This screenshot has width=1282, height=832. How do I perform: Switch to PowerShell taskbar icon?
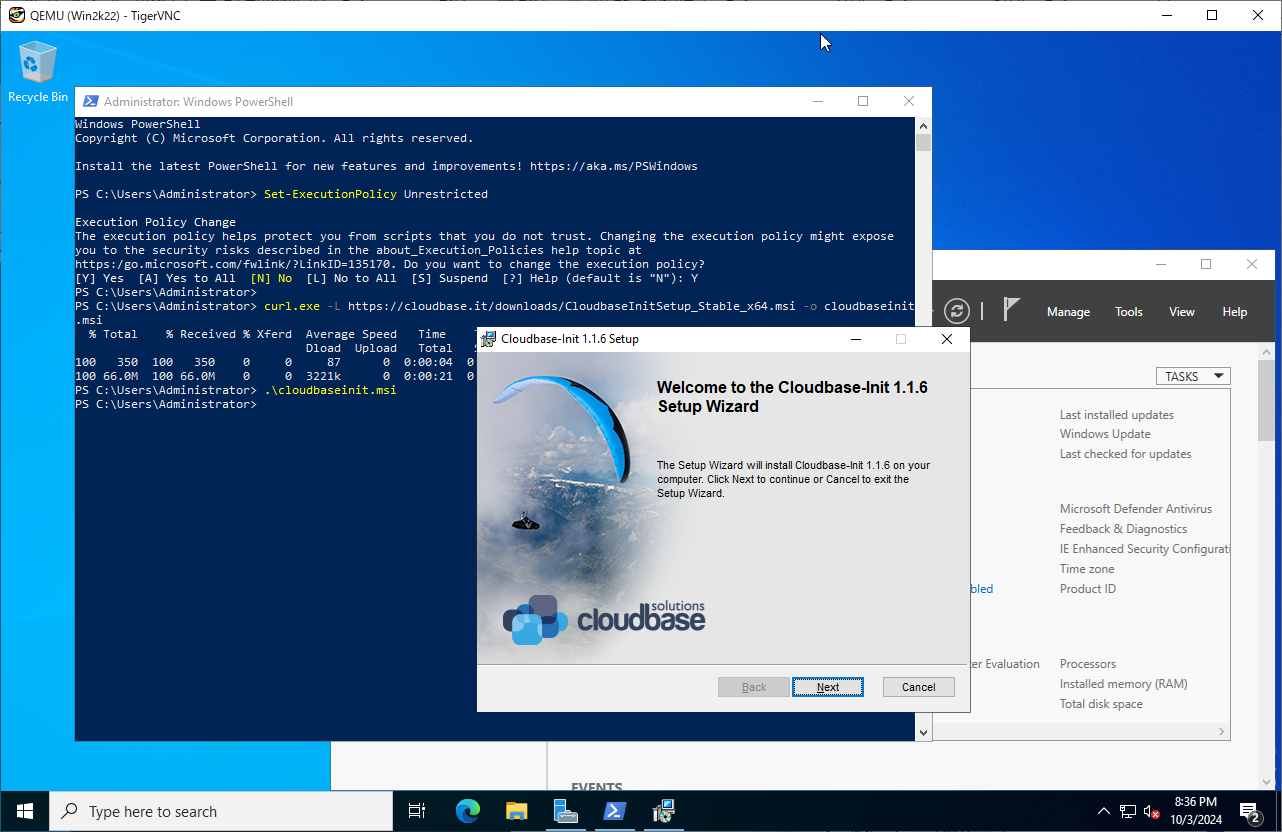click(615, 811)
